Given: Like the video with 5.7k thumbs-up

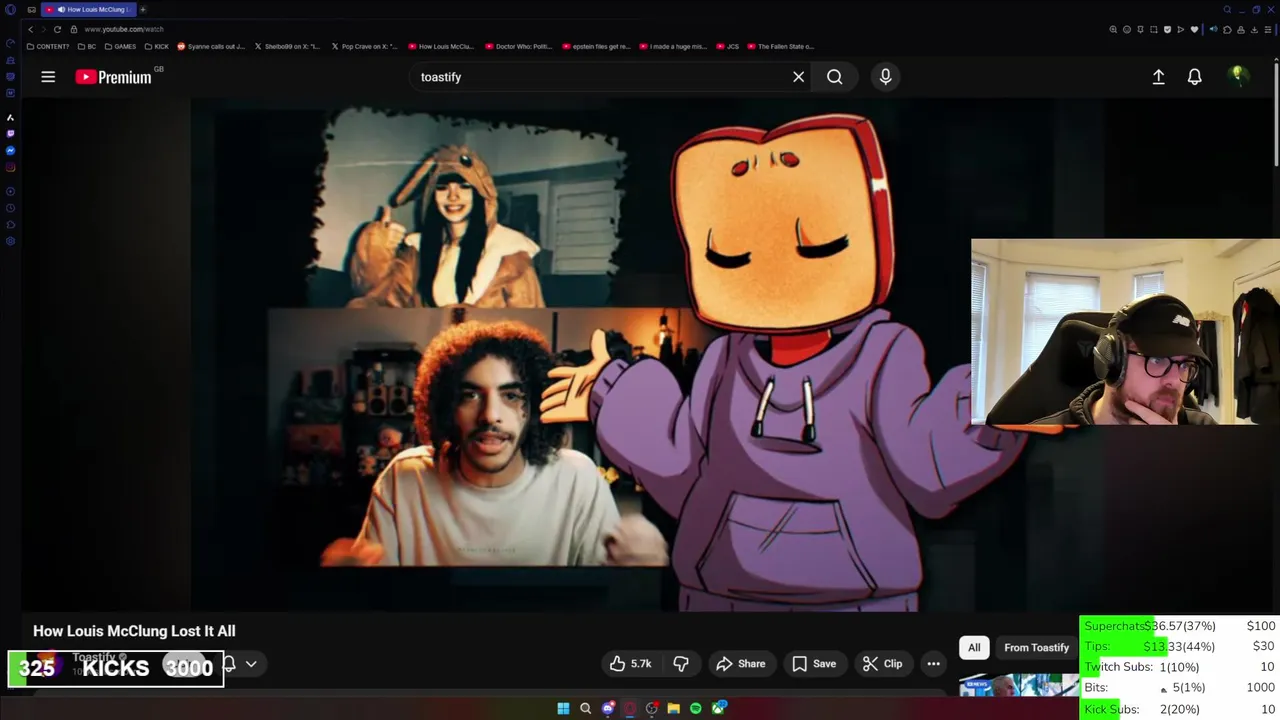Looking at the screenshot, I should [x=630, y=664].
